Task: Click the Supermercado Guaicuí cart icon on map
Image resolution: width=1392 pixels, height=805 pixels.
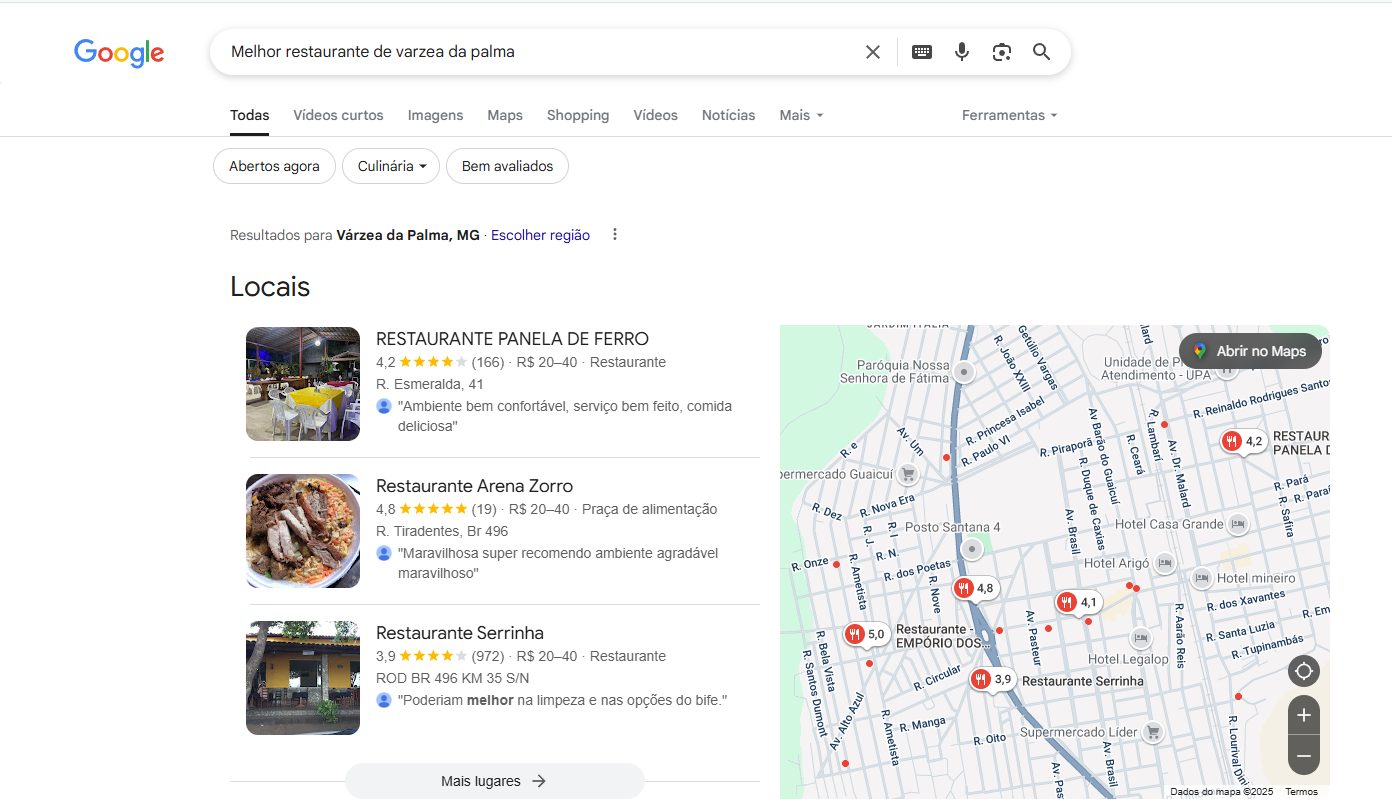Action: [908, 474]
